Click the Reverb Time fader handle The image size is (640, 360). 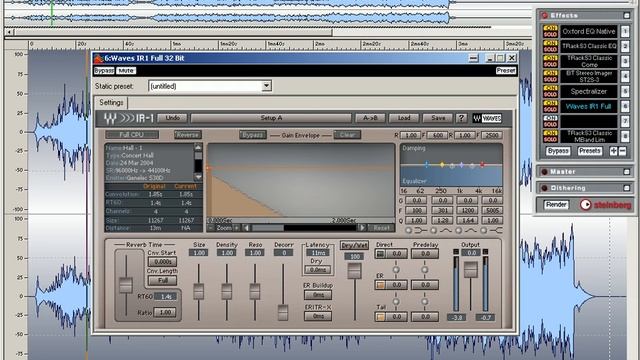(x=126, y=285)
